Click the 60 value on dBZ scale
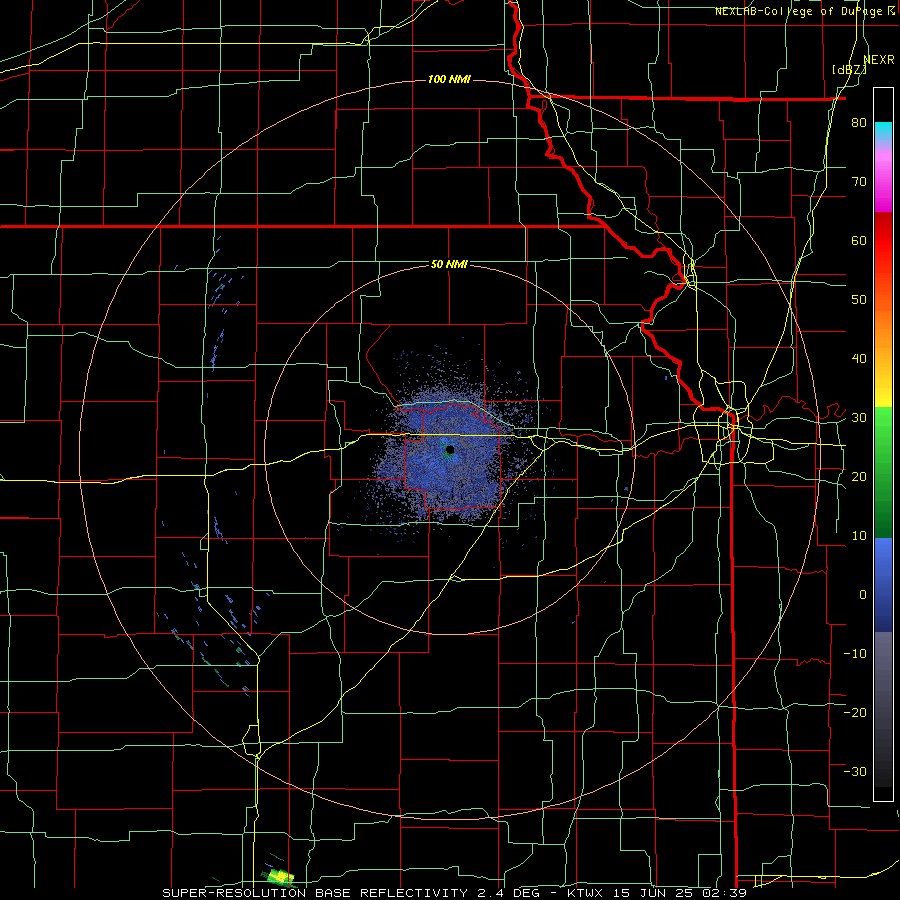Viewport: 900px width, 900px height. point(859,240)
